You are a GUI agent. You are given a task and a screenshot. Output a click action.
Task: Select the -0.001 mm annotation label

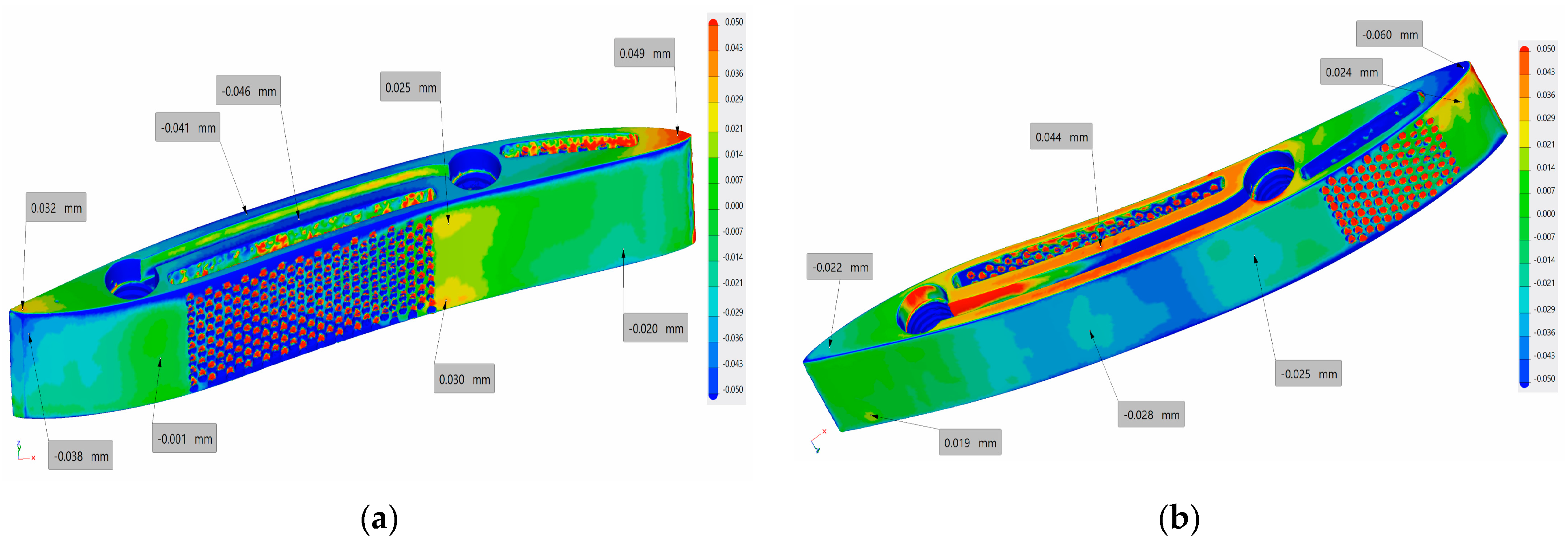tap(184, 438)
